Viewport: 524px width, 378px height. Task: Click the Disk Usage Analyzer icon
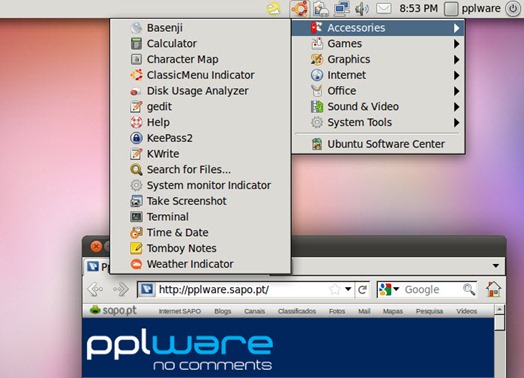tap(136, 91)
